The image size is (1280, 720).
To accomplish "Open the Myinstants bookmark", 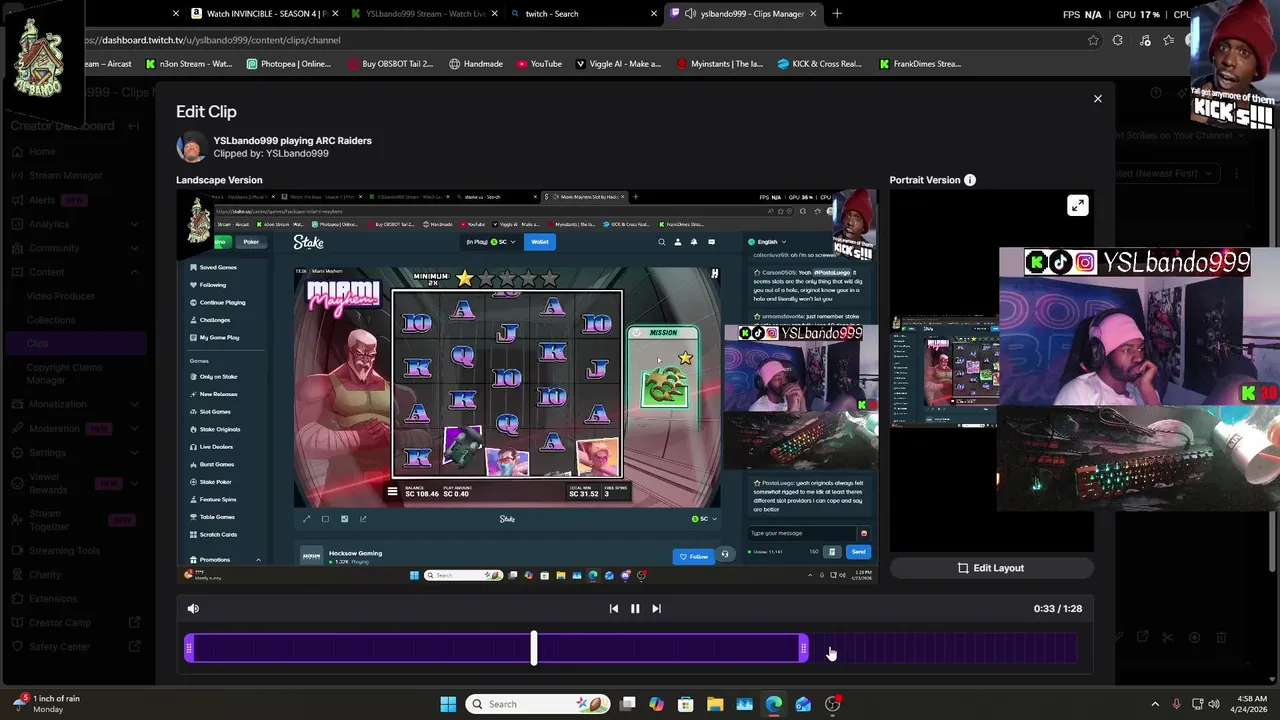I will 719,64.
